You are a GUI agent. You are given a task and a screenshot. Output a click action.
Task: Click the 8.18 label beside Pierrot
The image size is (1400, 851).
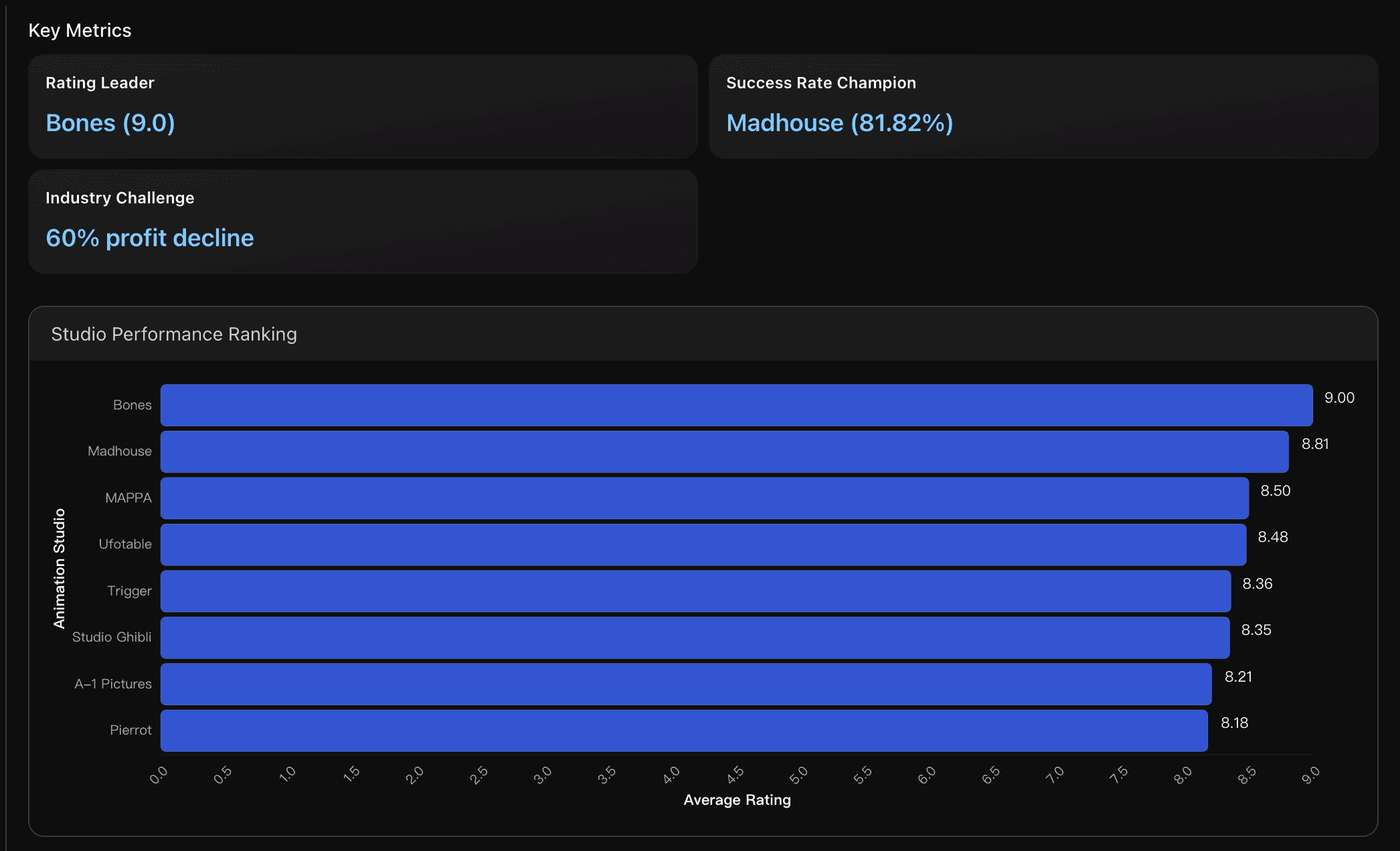click(x=1234, y=723)
